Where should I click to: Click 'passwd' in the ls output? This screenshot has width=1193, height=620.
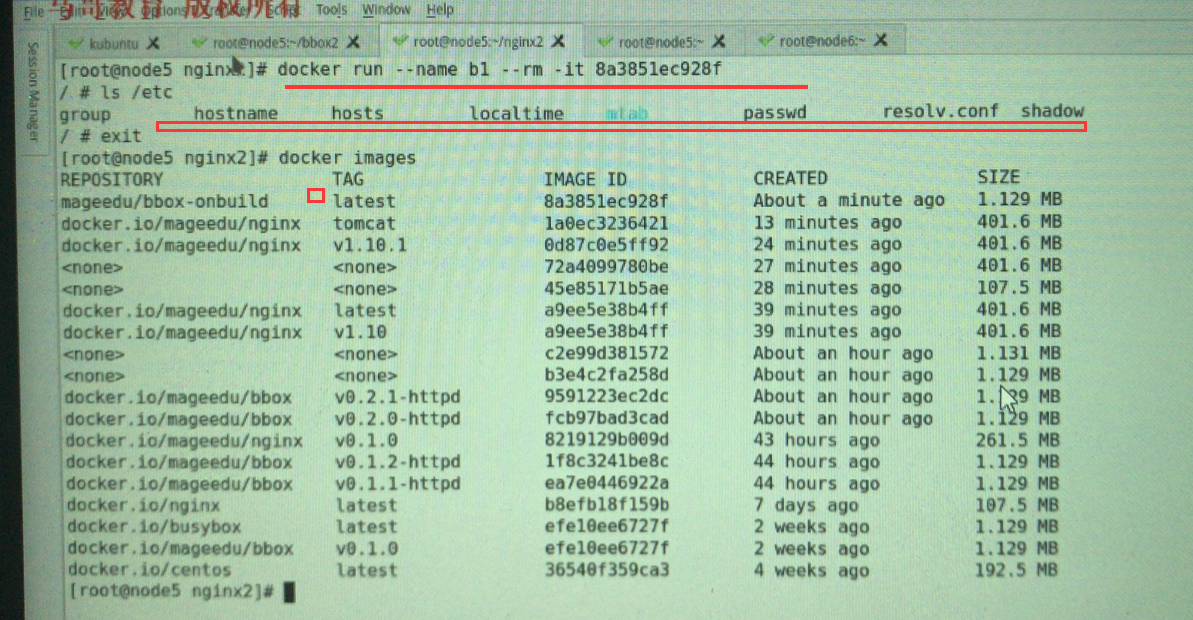775,113
